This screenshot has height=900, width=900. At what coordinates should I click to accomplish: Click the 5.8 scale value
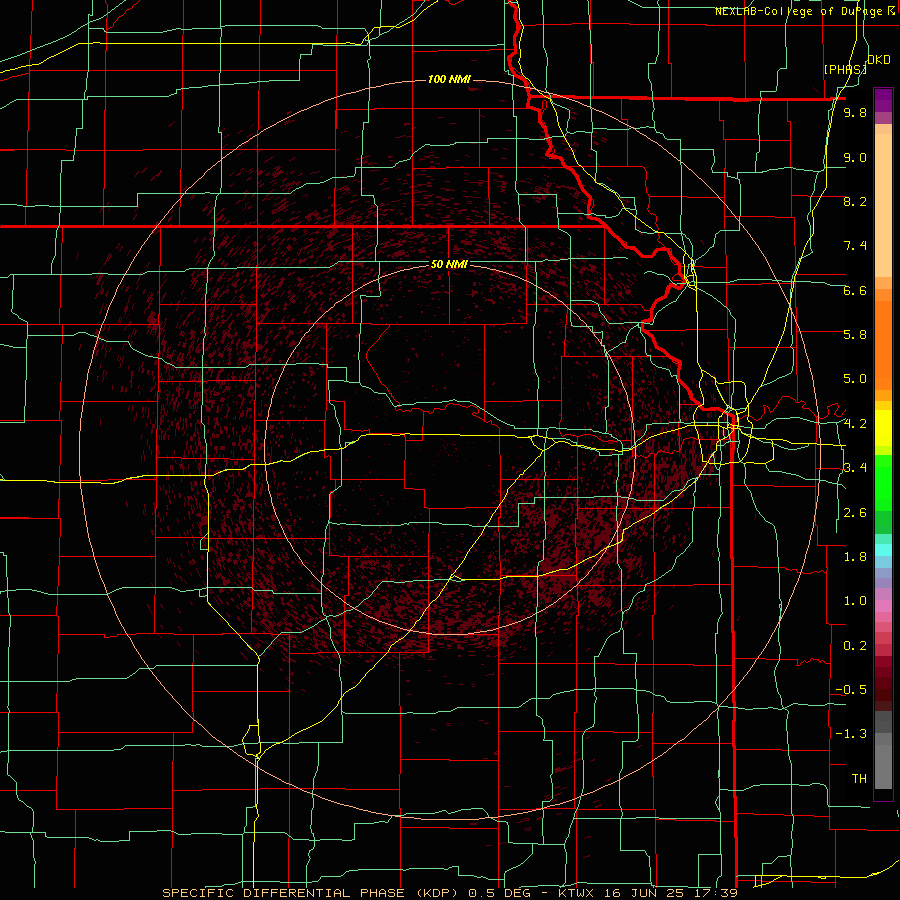(x=855, y=335)
